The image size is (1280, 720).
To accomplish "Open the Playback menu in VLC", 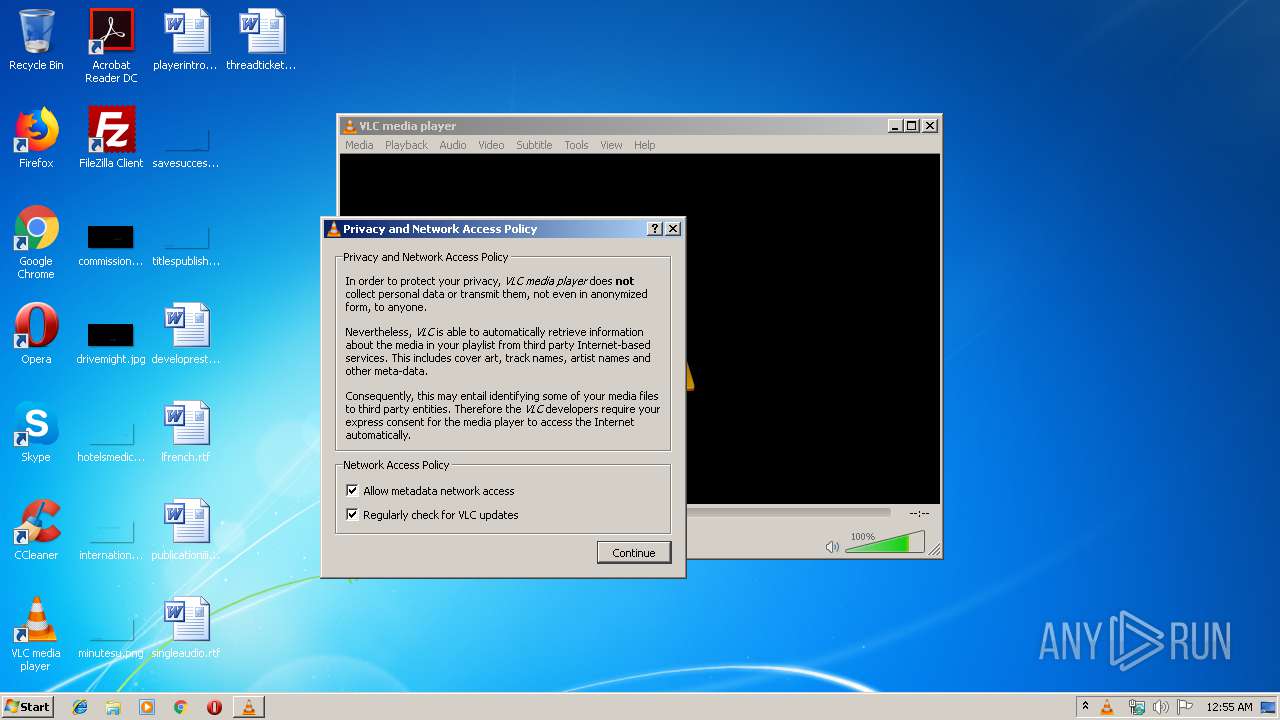I will [406, 145].
